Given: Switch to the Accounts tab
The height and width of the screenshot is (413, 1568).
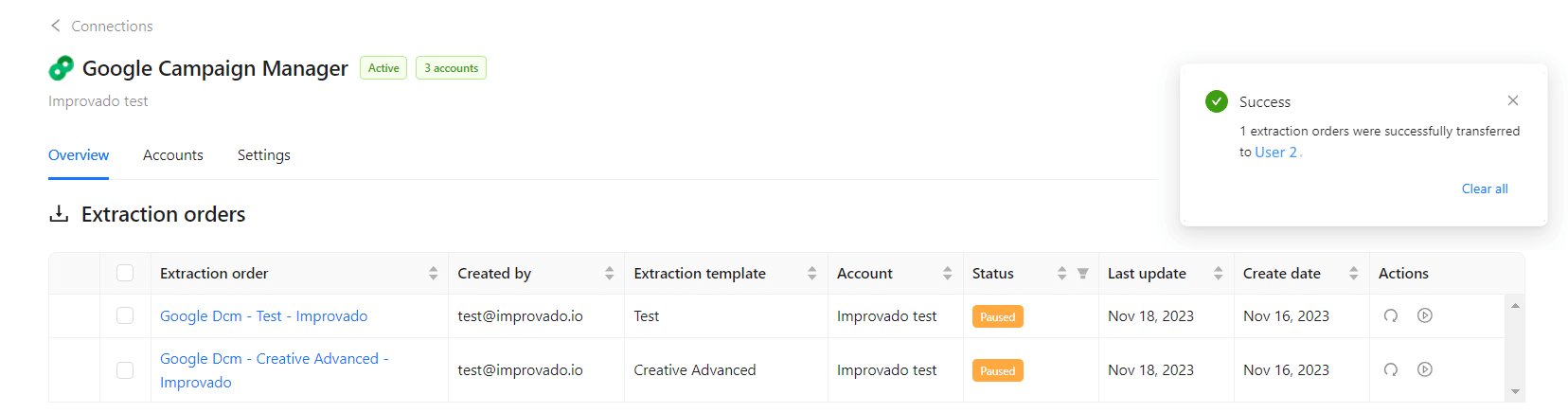Looking at the screenshot, I should 173,155.
